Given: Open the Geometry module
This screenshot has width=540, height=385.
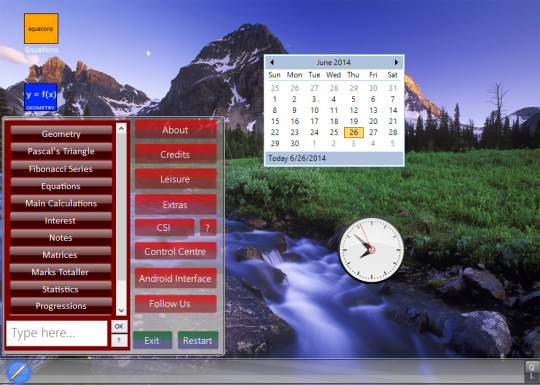Looking at the screenshot, I should (x=61, y=134).
